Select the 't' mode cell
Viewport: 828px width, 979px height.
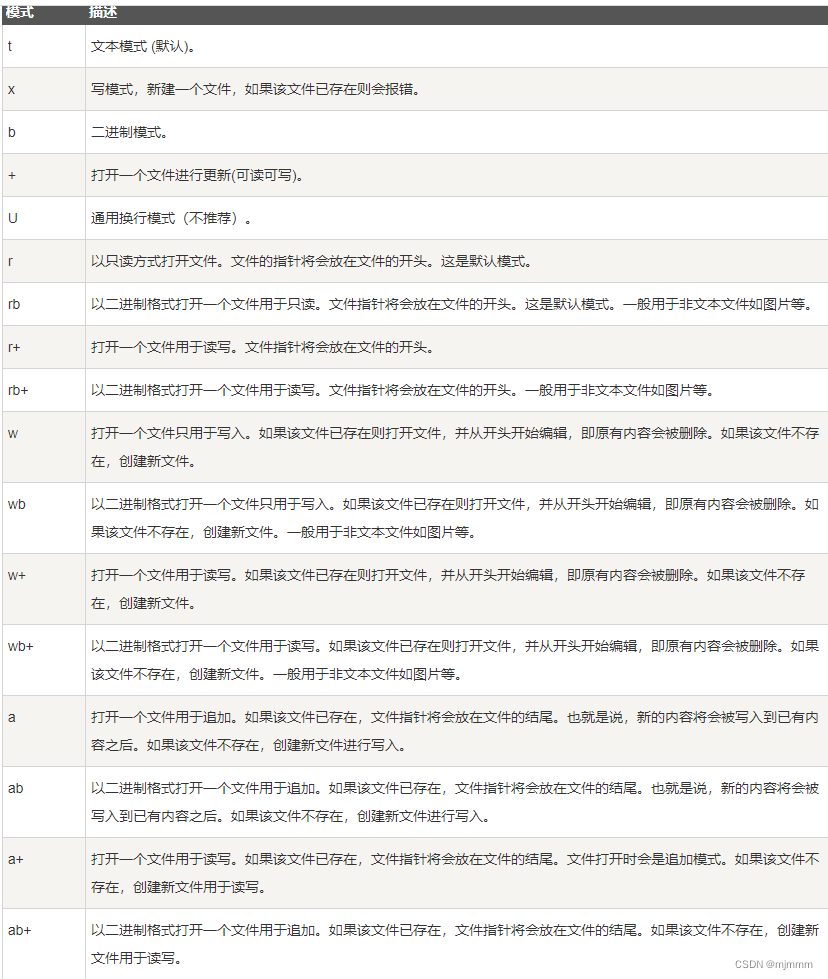[x=44, y=46]
